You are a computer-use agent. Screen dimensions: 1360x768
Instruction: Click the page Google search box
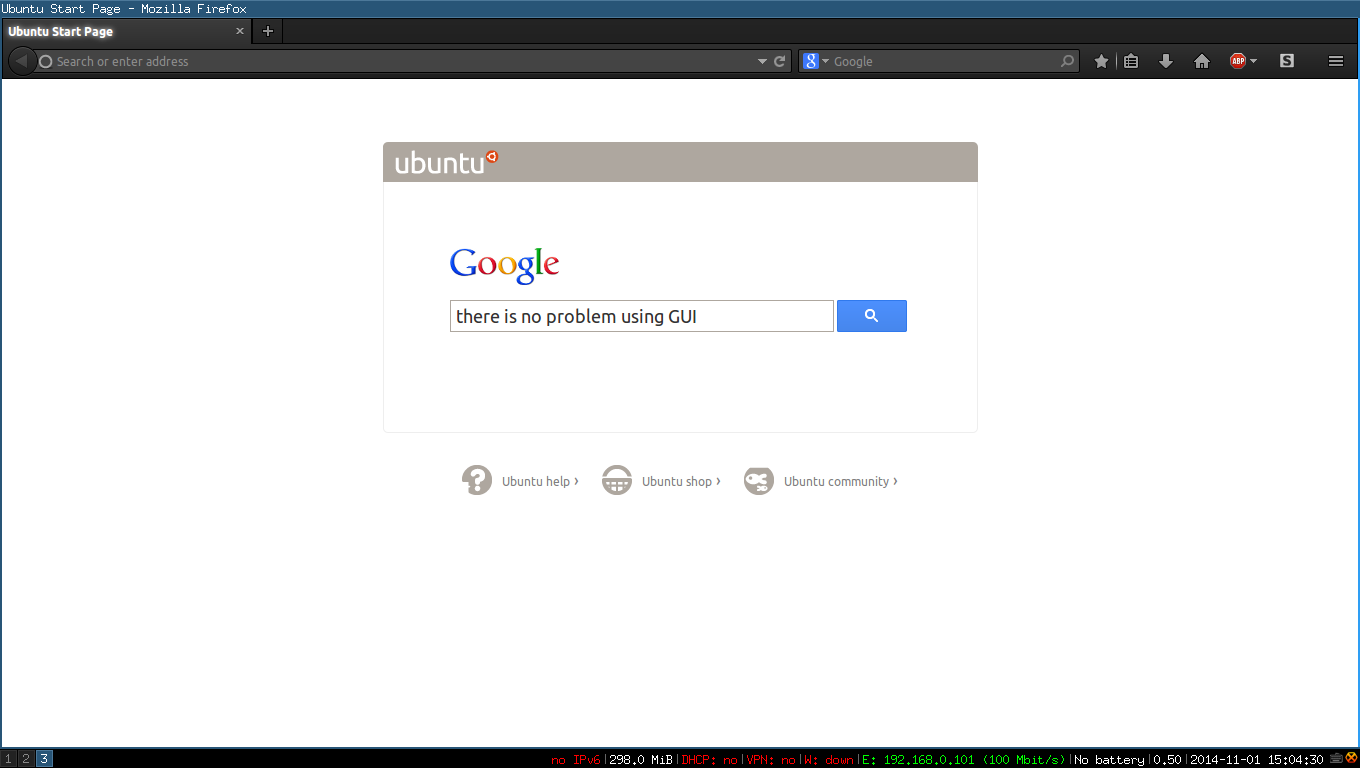(641, 316)
